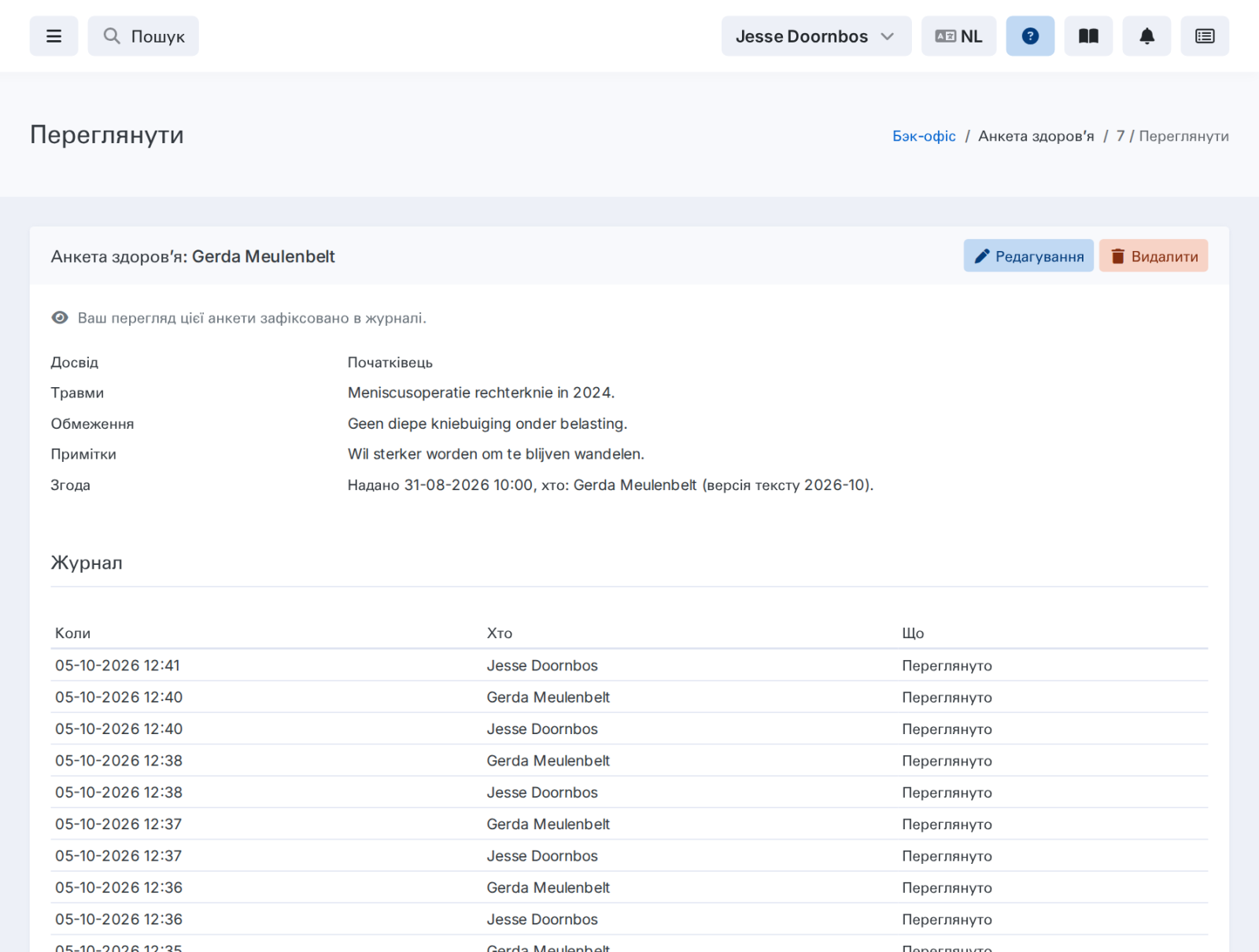1259x952 pixels.
Task: Open the hamburger navigation menu
Action: (54, 36)
